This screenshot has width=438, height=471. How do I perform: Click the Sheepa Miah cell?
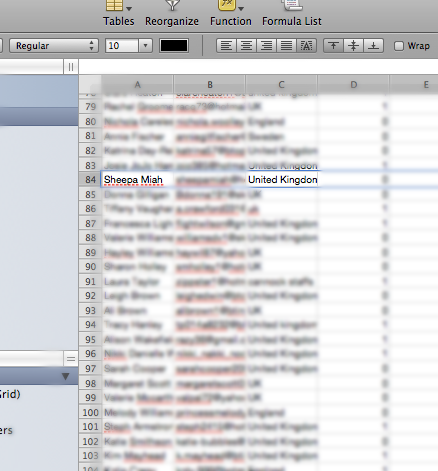click(137, 180)
